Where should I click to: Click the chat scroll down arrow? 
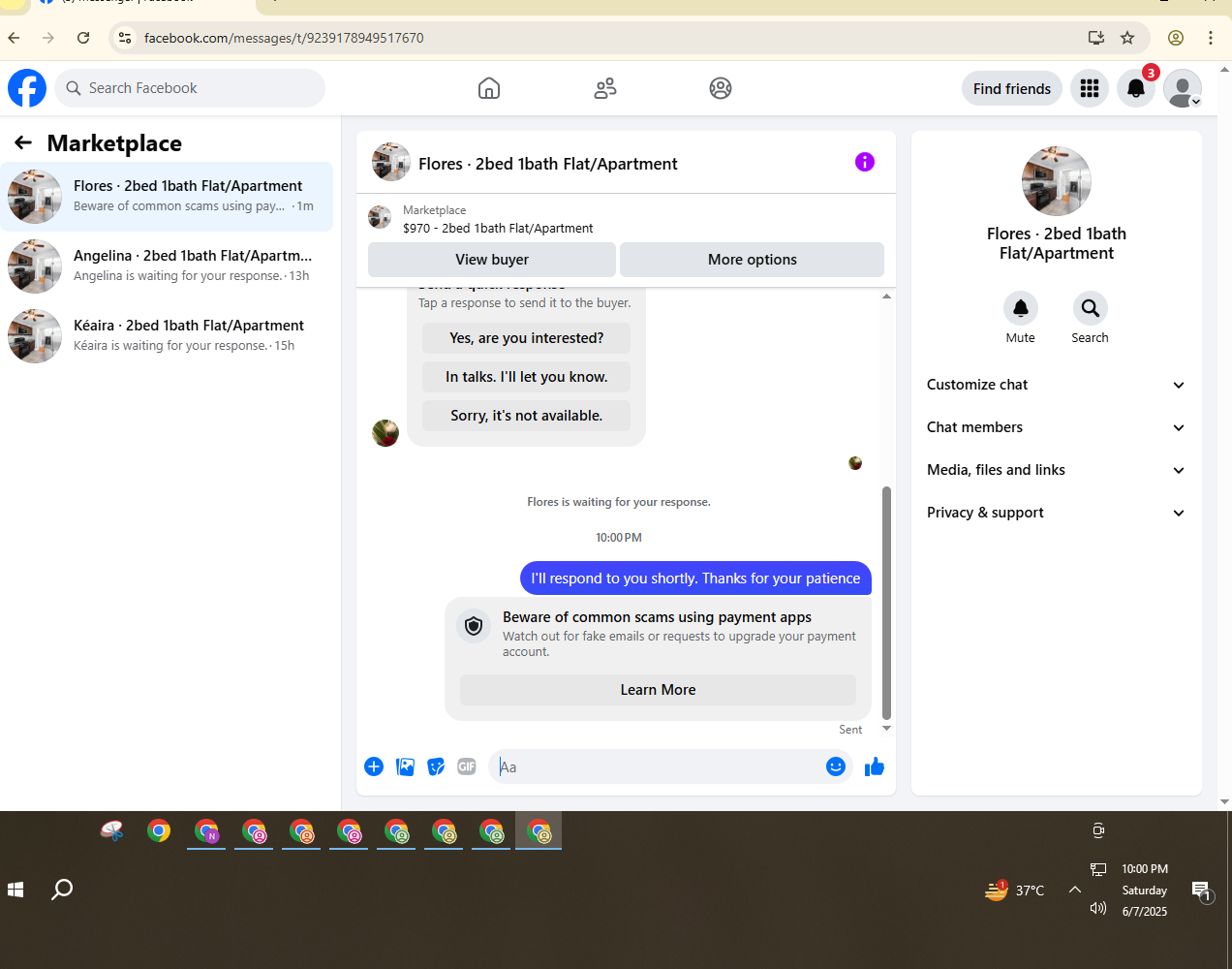pos(886,729)
